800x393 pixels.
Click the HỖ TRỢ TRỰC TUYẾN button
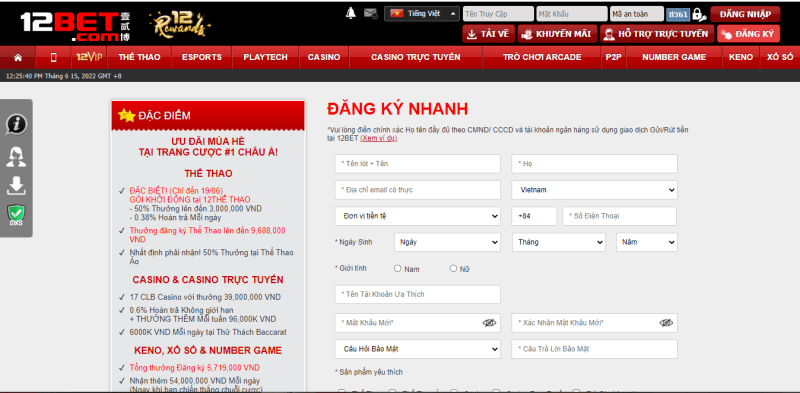point(656,34)
